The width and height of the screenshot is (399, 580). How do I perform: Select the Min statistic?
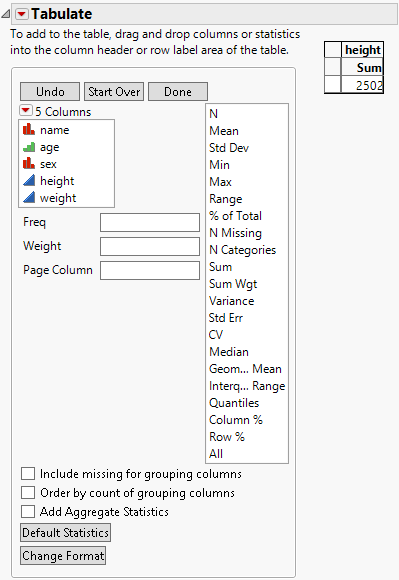coord(219,165)
